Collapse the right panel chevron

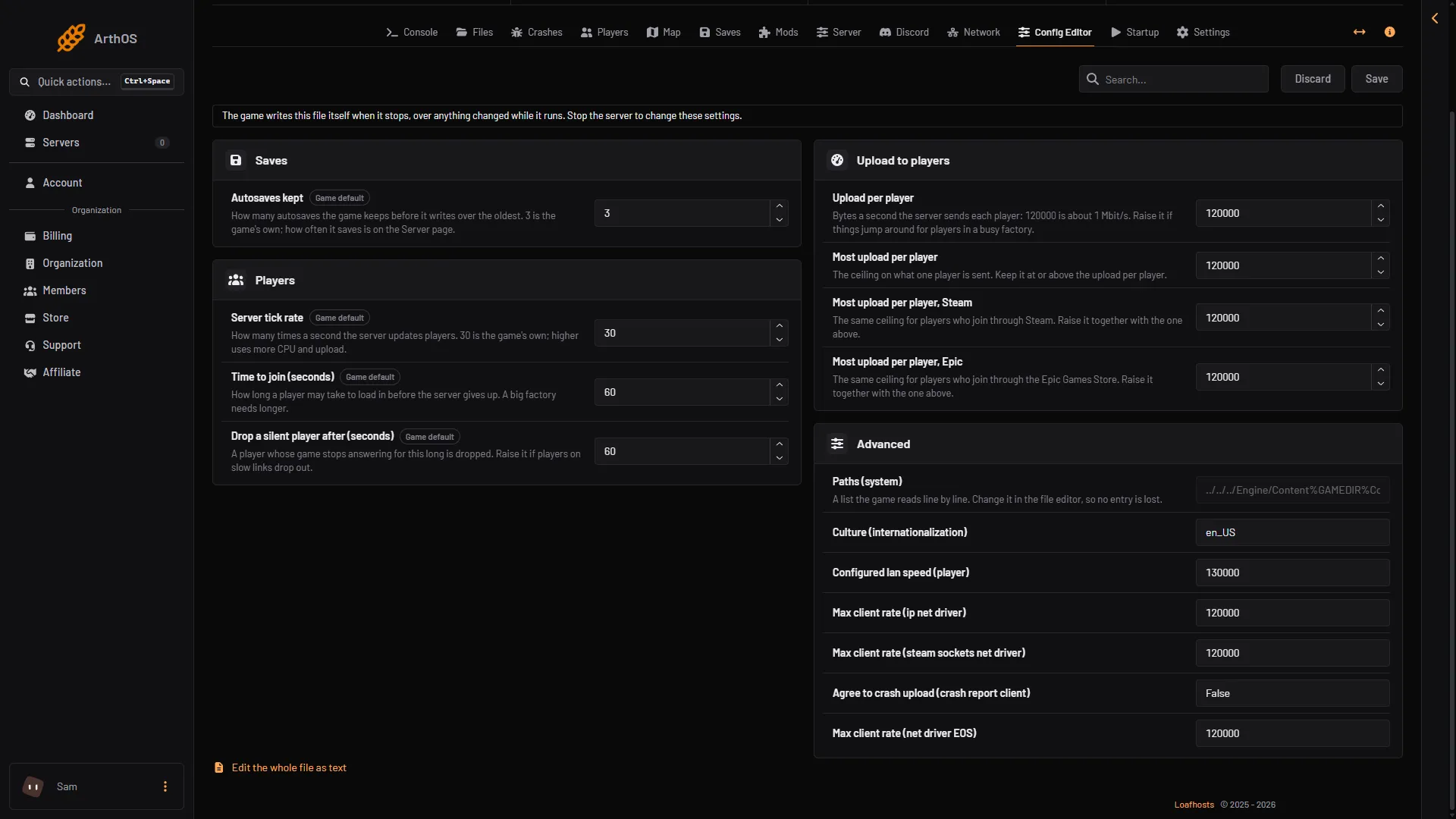(1435, 18)
